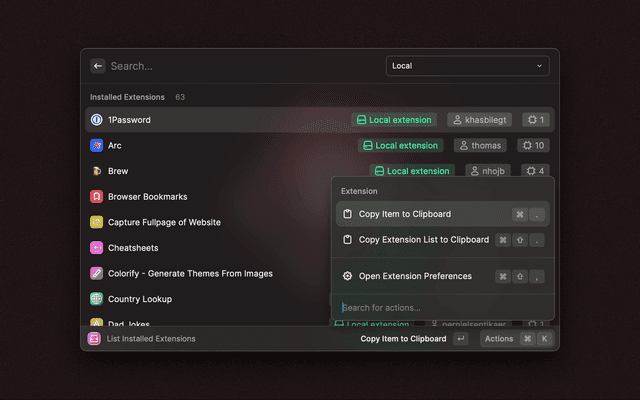Focus the Search for actions field
The image size is (640, 400).
pos(440,307)
